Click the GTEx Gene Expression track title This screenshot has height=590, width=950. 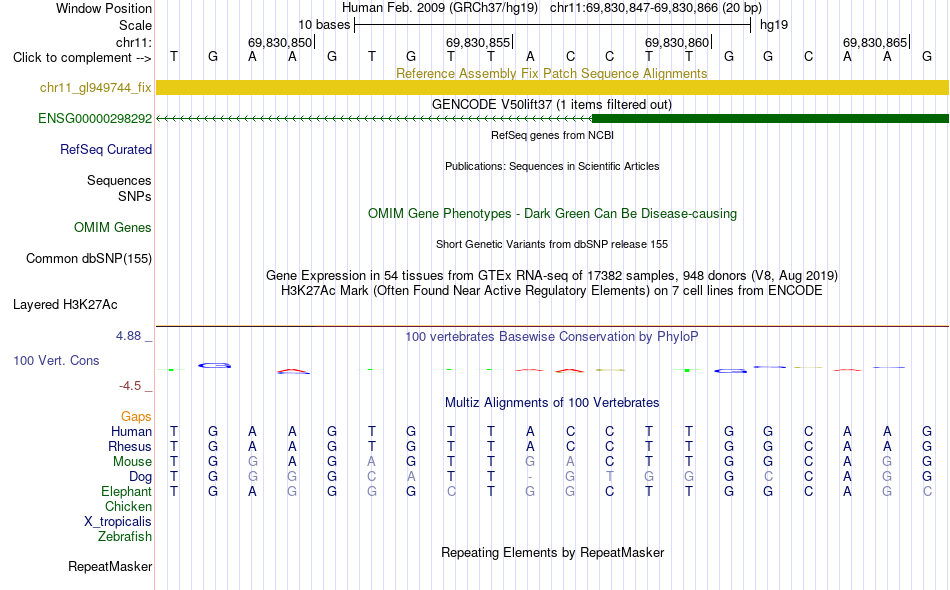tap(552, 276)
